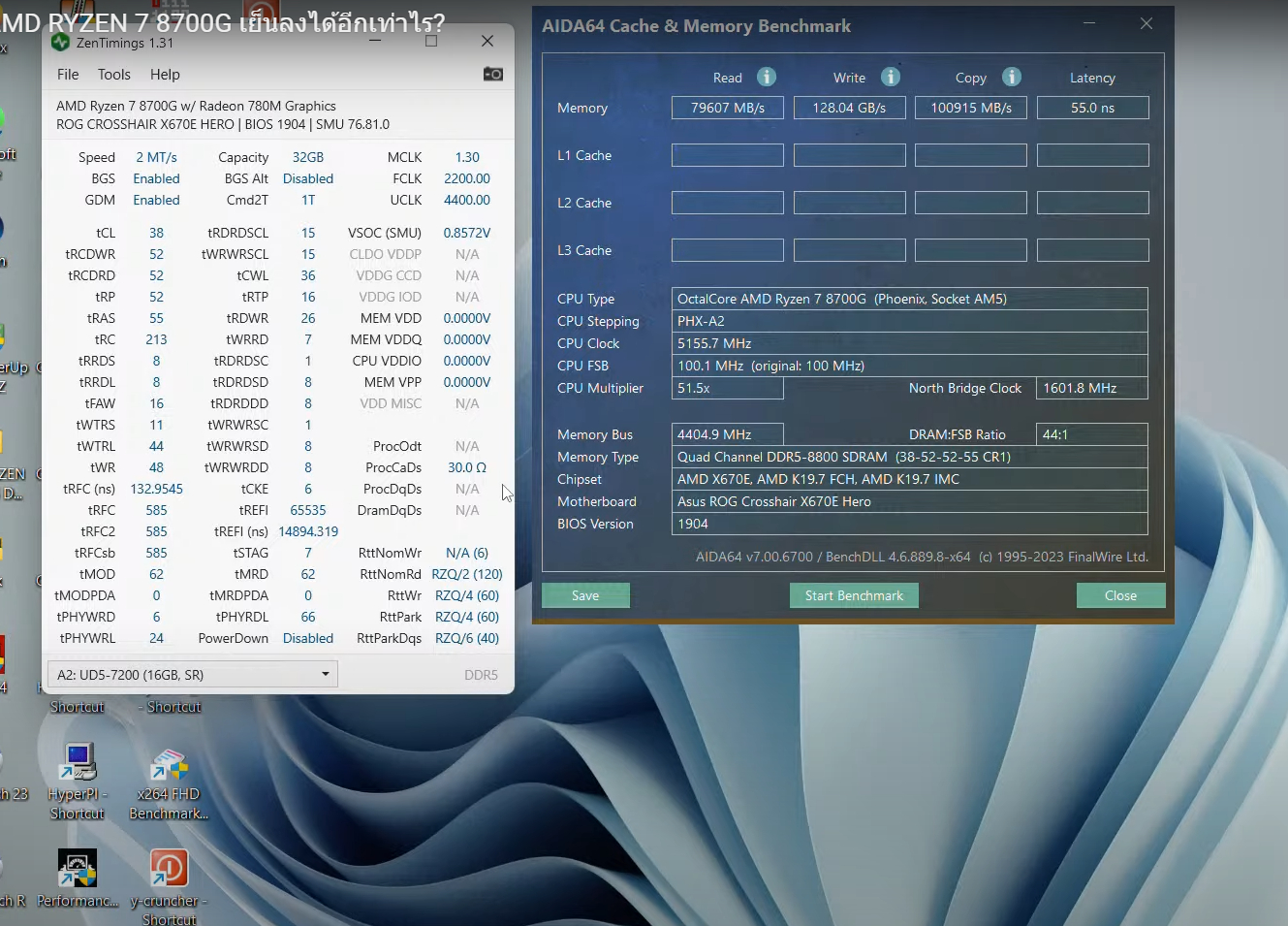Click the tREFI (ns) value '14894.319'
This screenshot has width=1288, height=926.
308,531
